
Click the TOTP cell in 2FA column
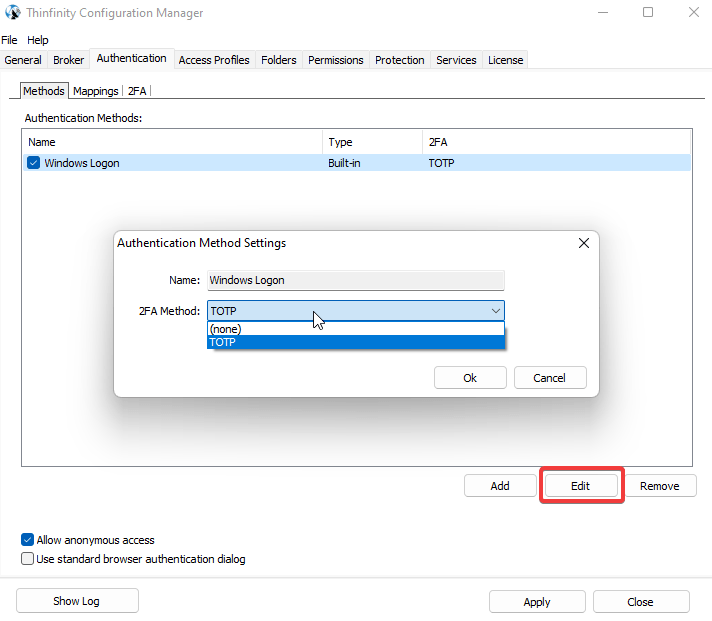pyautogui.click(x=441, y=163)
